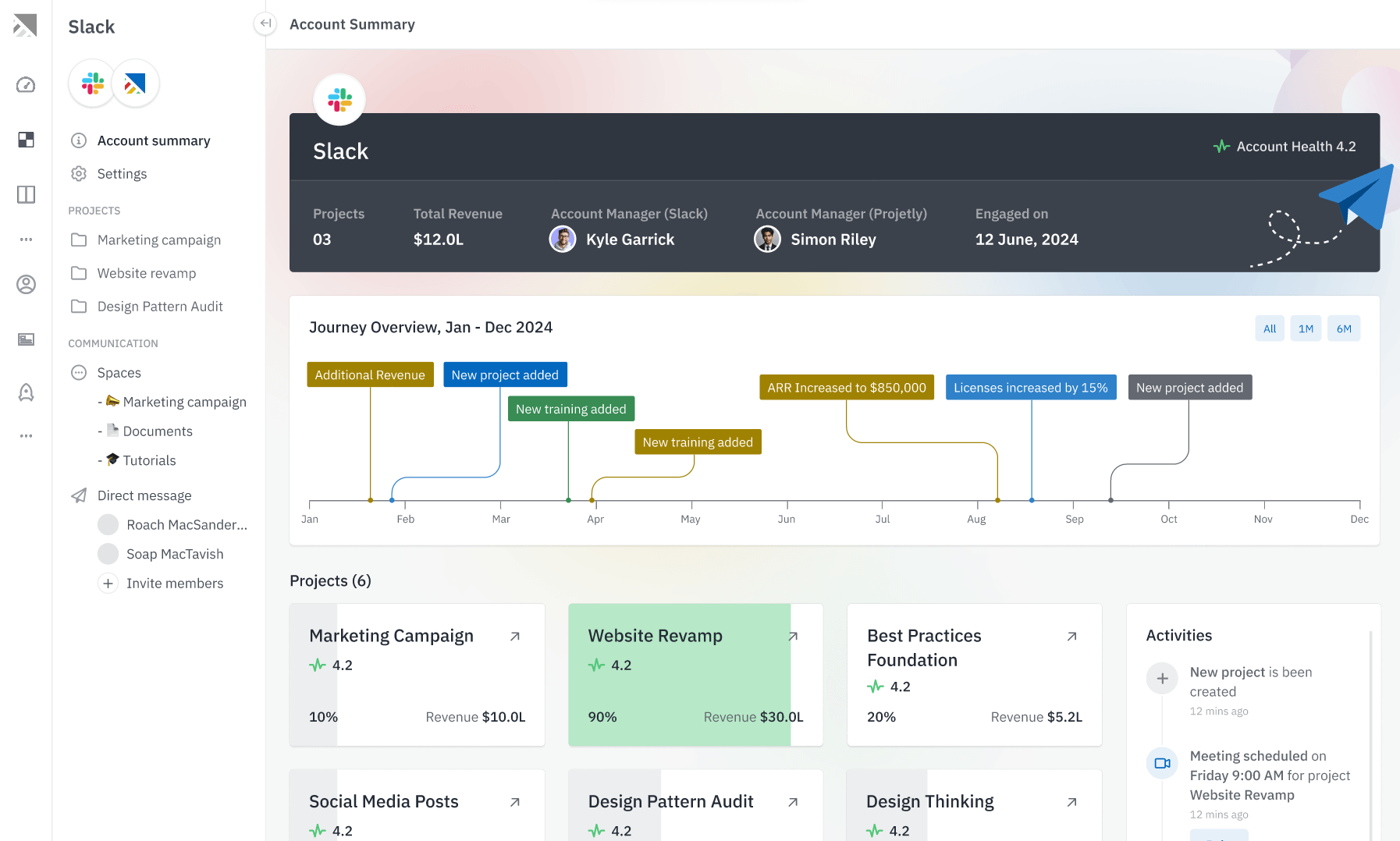
Task: Select the ARR Increased to $850,000 tag
Action: click(x=847, y=388)
